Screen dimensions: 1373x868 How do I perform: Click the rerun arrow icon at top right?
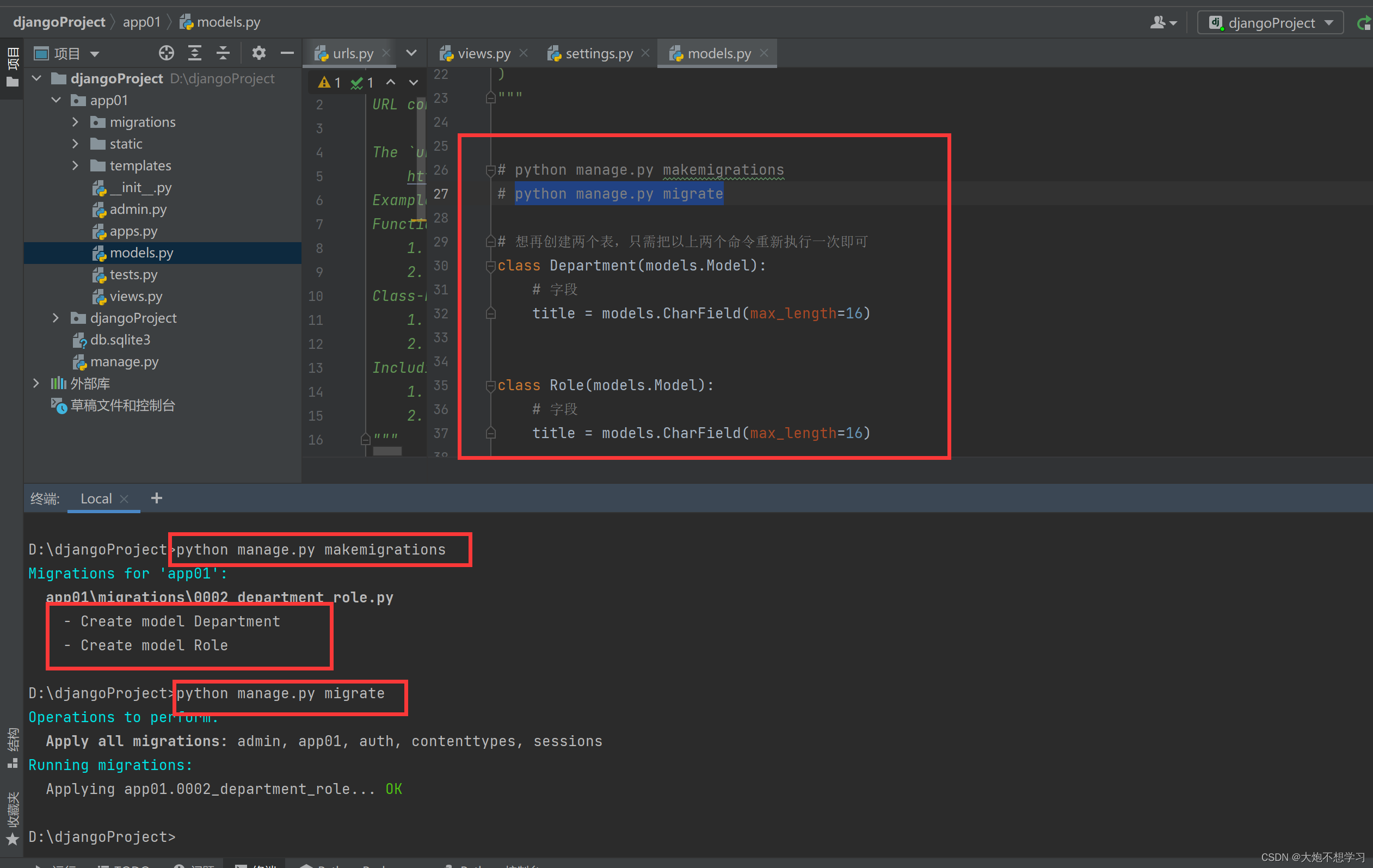(x=1364, y=23)
